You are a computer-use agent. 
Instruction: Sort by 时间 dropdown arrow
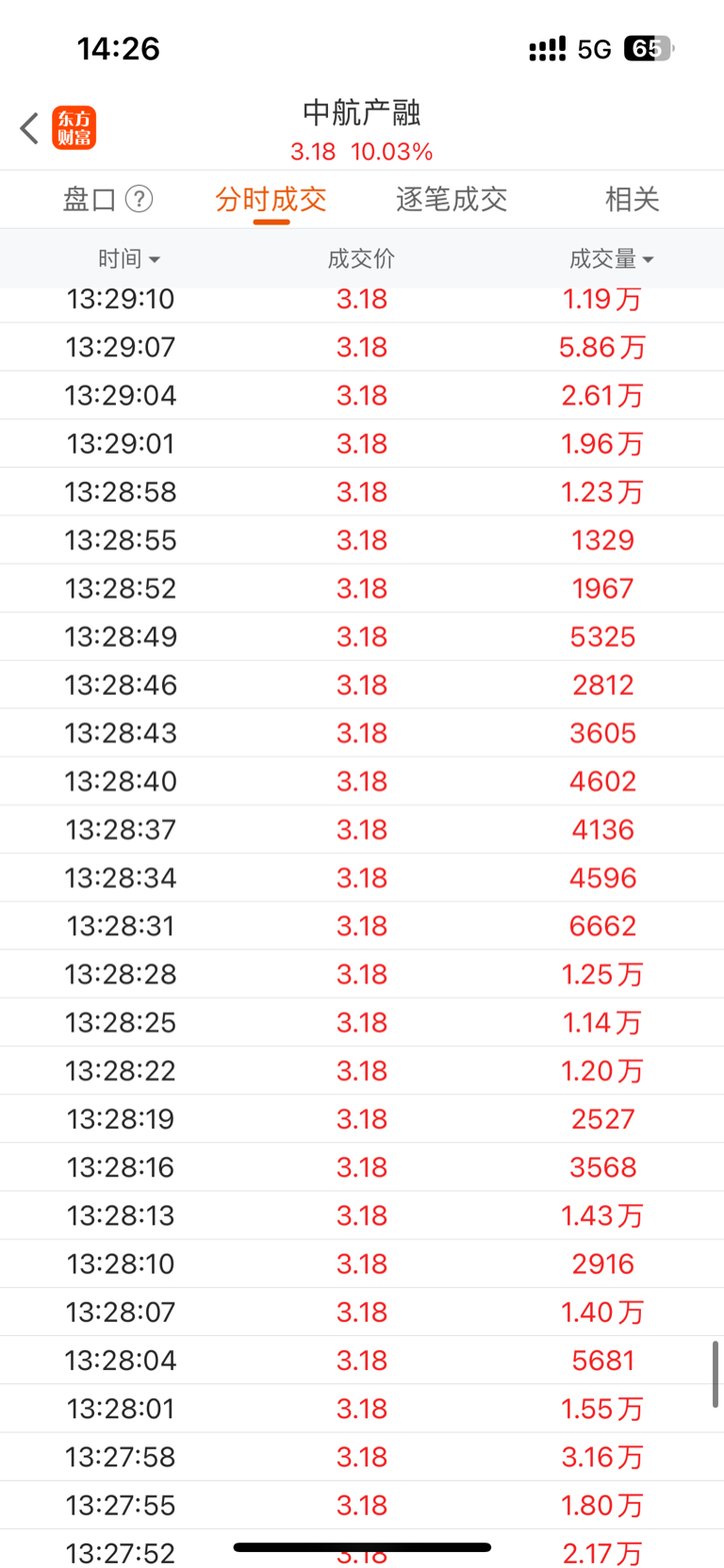(x=155, y=259)
